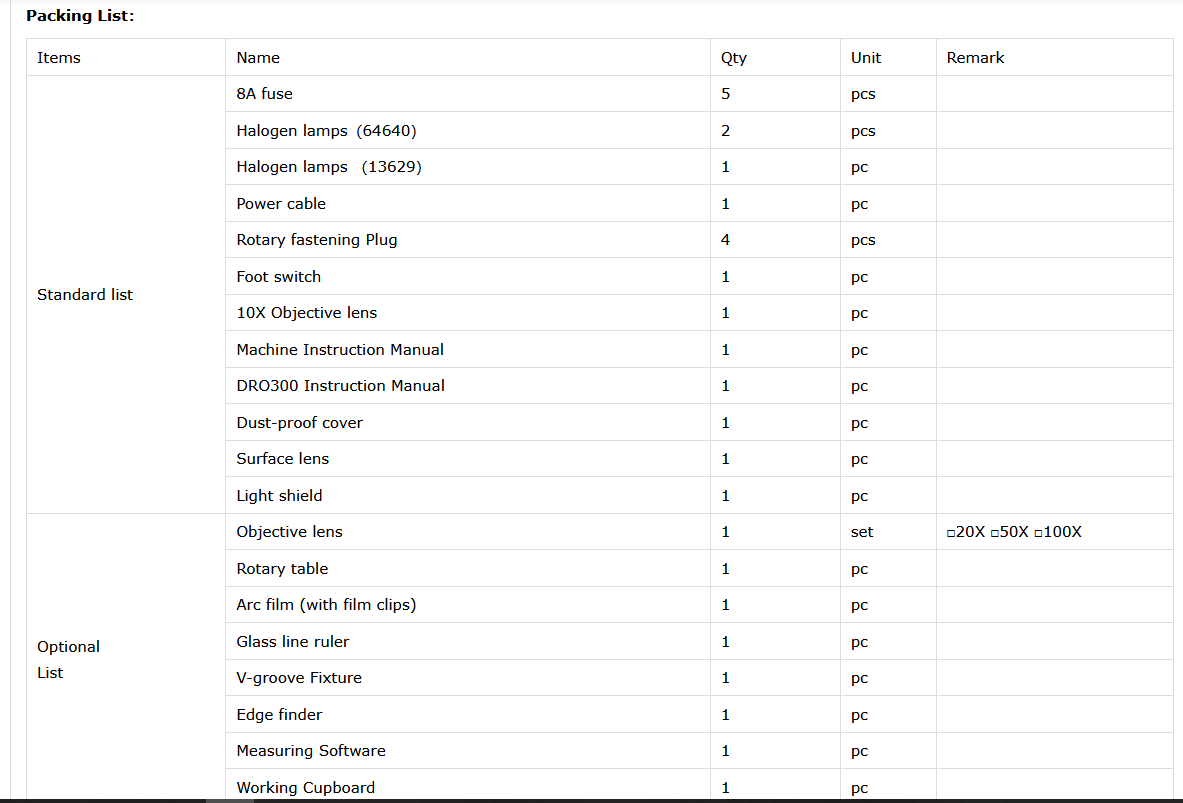Click the 10X Objective lens entry

(x=307, y=313)
